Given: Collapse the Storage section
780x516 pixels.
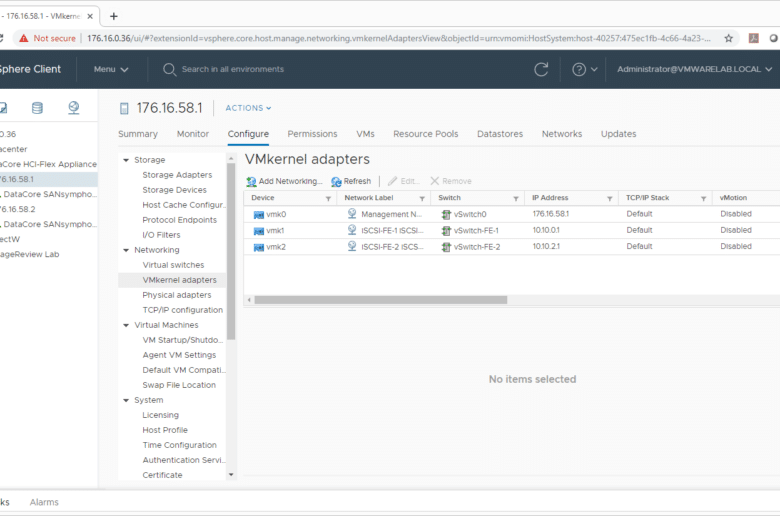Looking at the screenshot, I should pos(126,160).
